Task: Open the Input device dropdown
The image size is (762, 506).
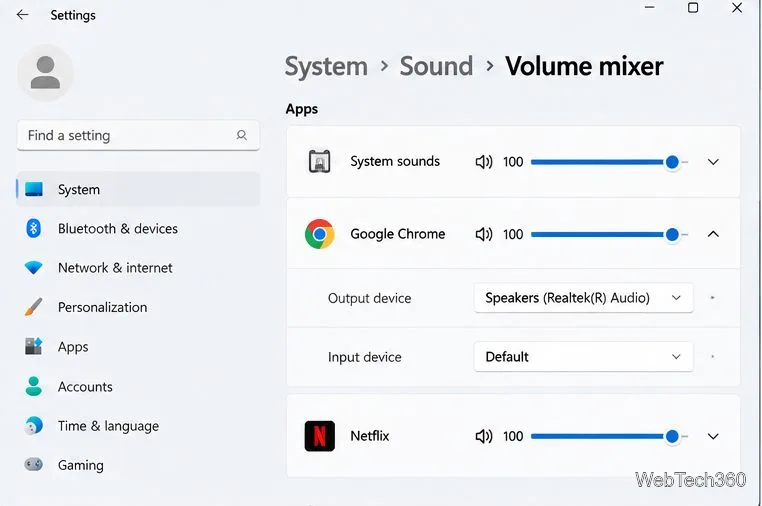Action: coord(583,356)
